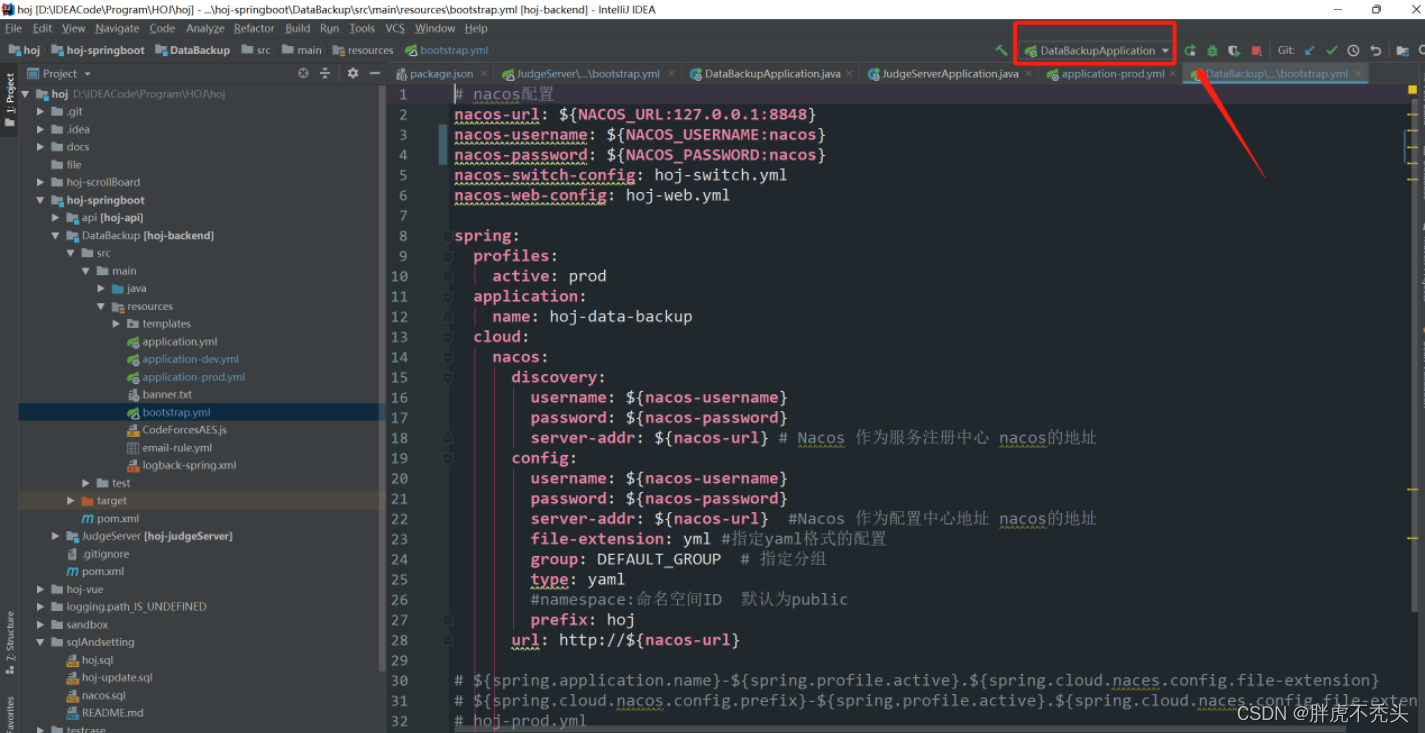Select application-dev.yml in Project tree
The image size is (1425, 733).
pyautogui.click(x=182, y=359)
